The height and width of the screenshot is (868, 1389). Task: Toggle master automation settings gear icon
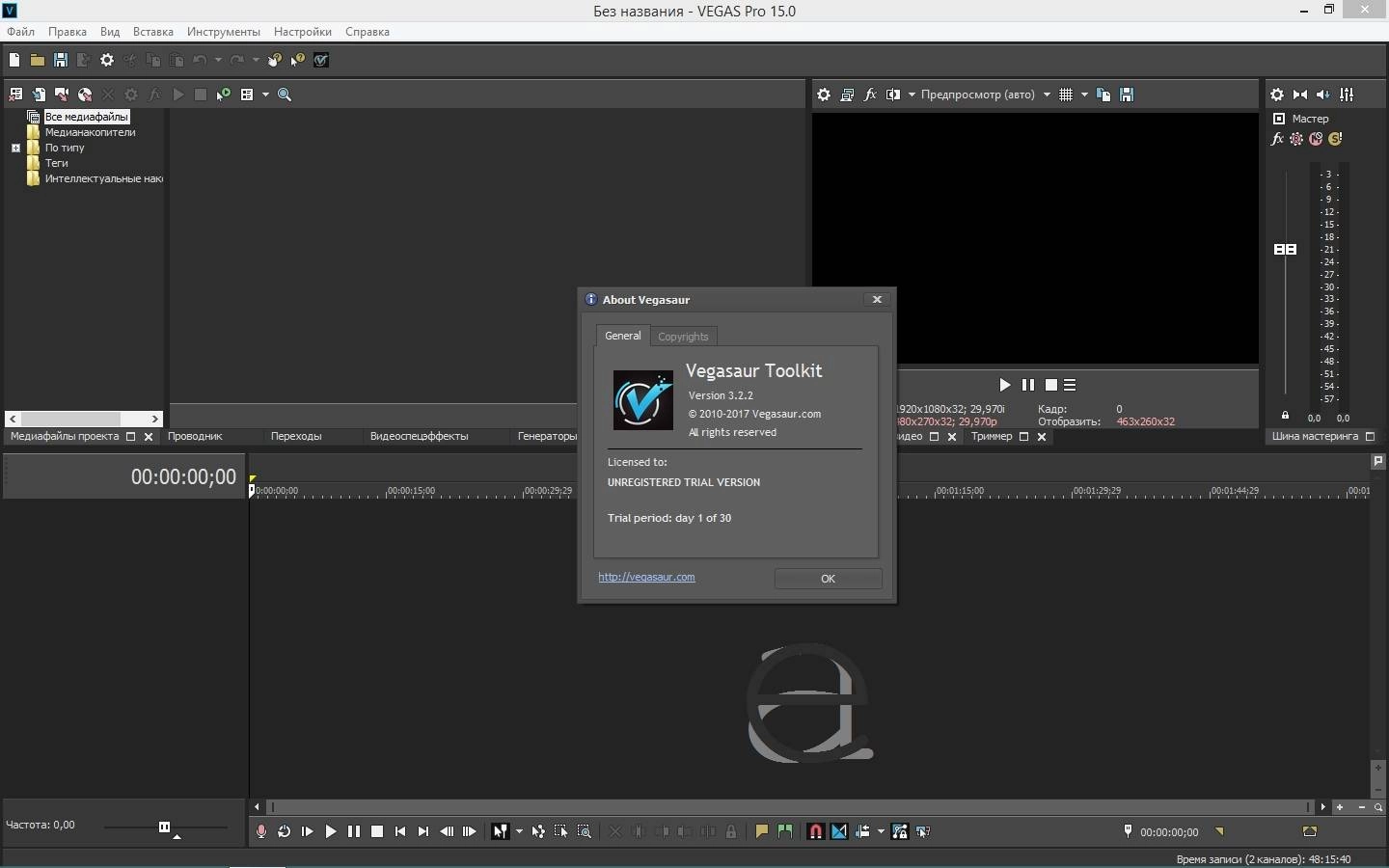click(1296, 139)
